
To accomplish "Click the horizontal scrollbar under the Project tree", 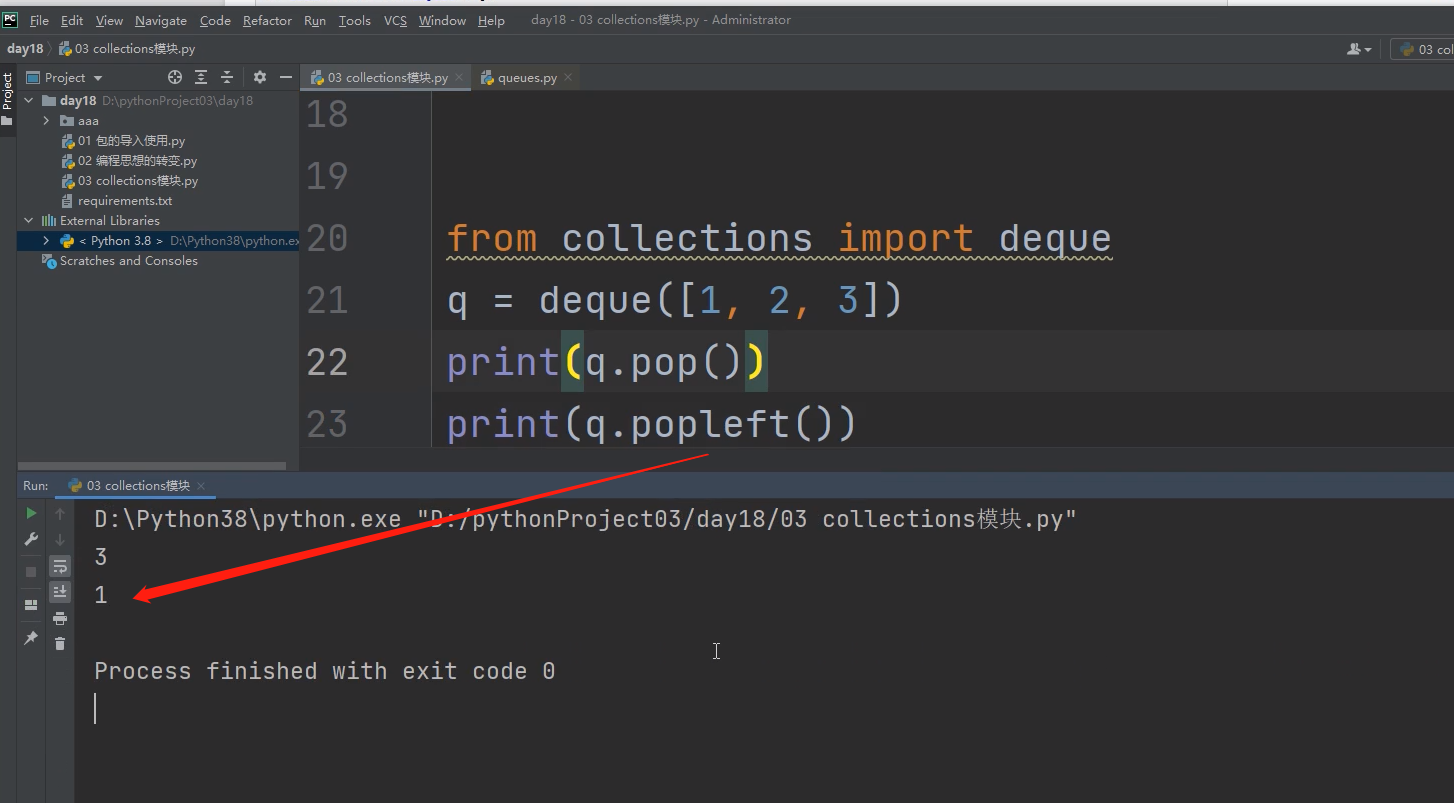I will 151,465.
